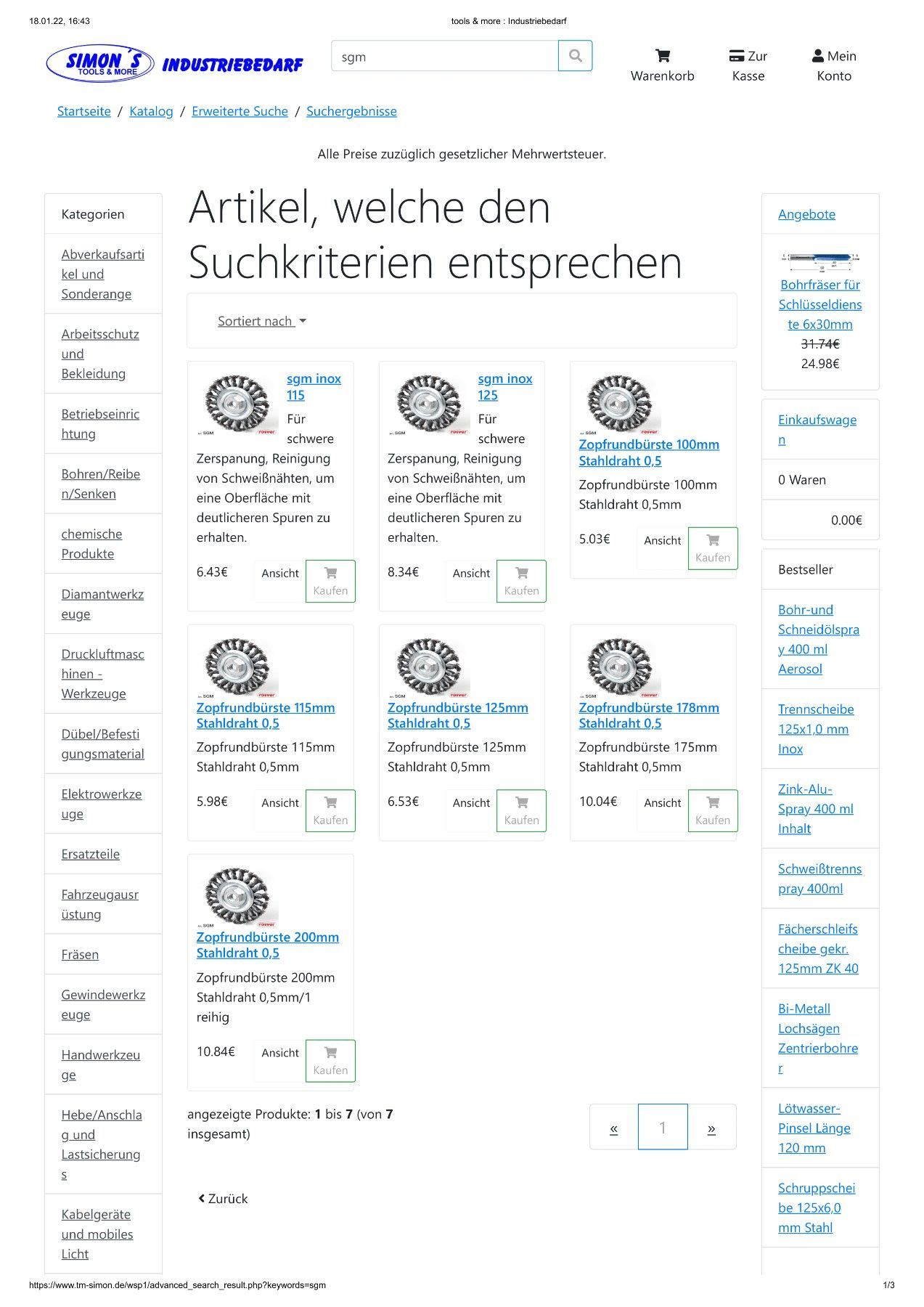The width and height of the screenshot is (924, 1307).
Task: Expand the Sortiert nach dropdown
Action: [262, 321]
